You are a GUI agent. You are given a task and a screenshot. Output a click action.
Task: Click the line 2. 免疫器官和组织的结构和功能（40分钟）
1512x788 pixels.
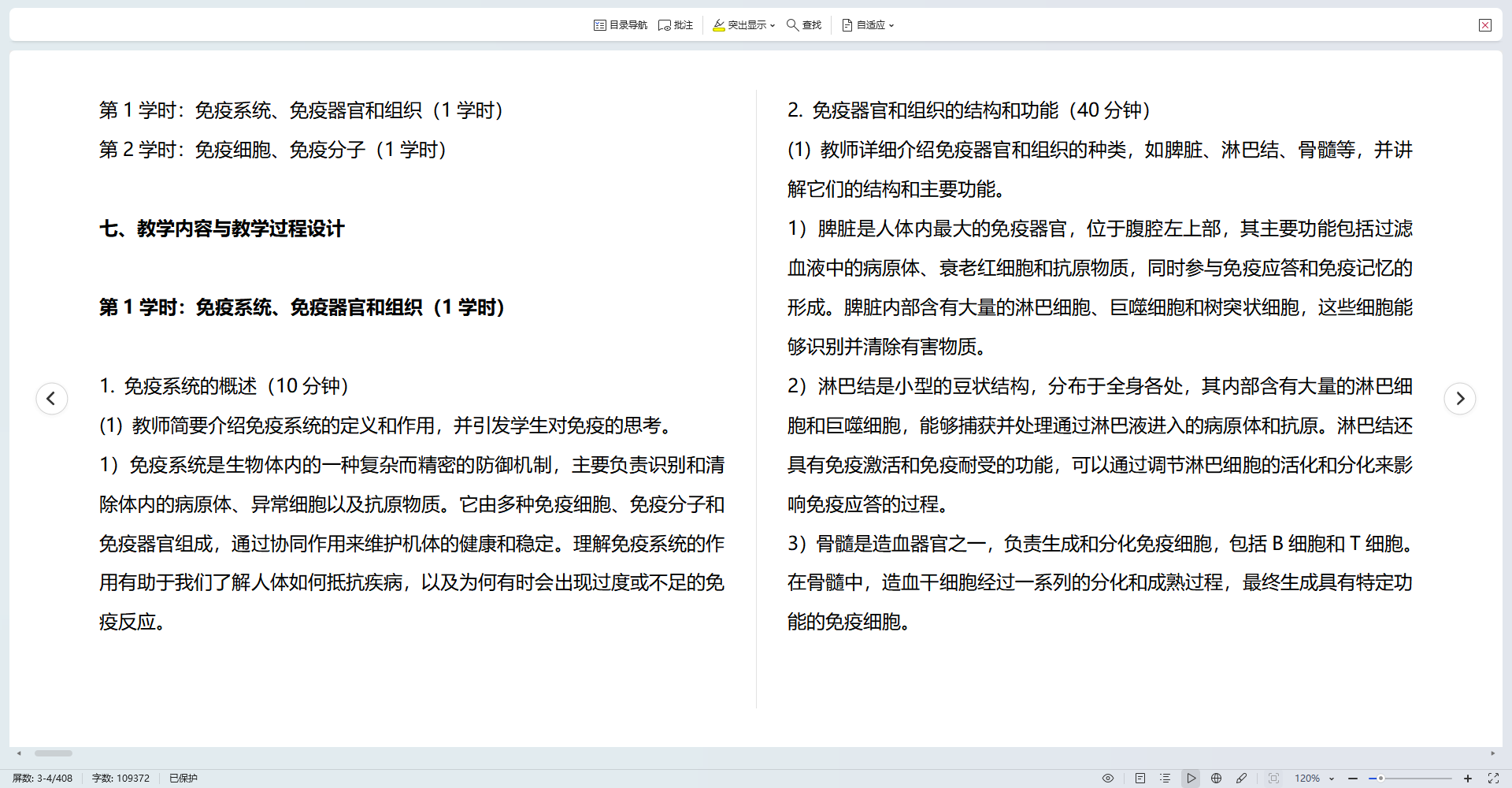[969, 110]
